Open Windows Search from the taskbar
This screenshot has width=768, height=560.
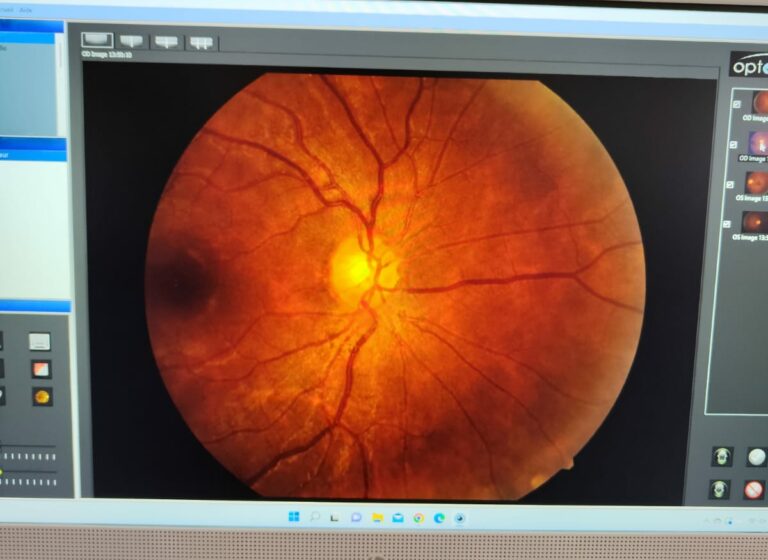(315, 517)
